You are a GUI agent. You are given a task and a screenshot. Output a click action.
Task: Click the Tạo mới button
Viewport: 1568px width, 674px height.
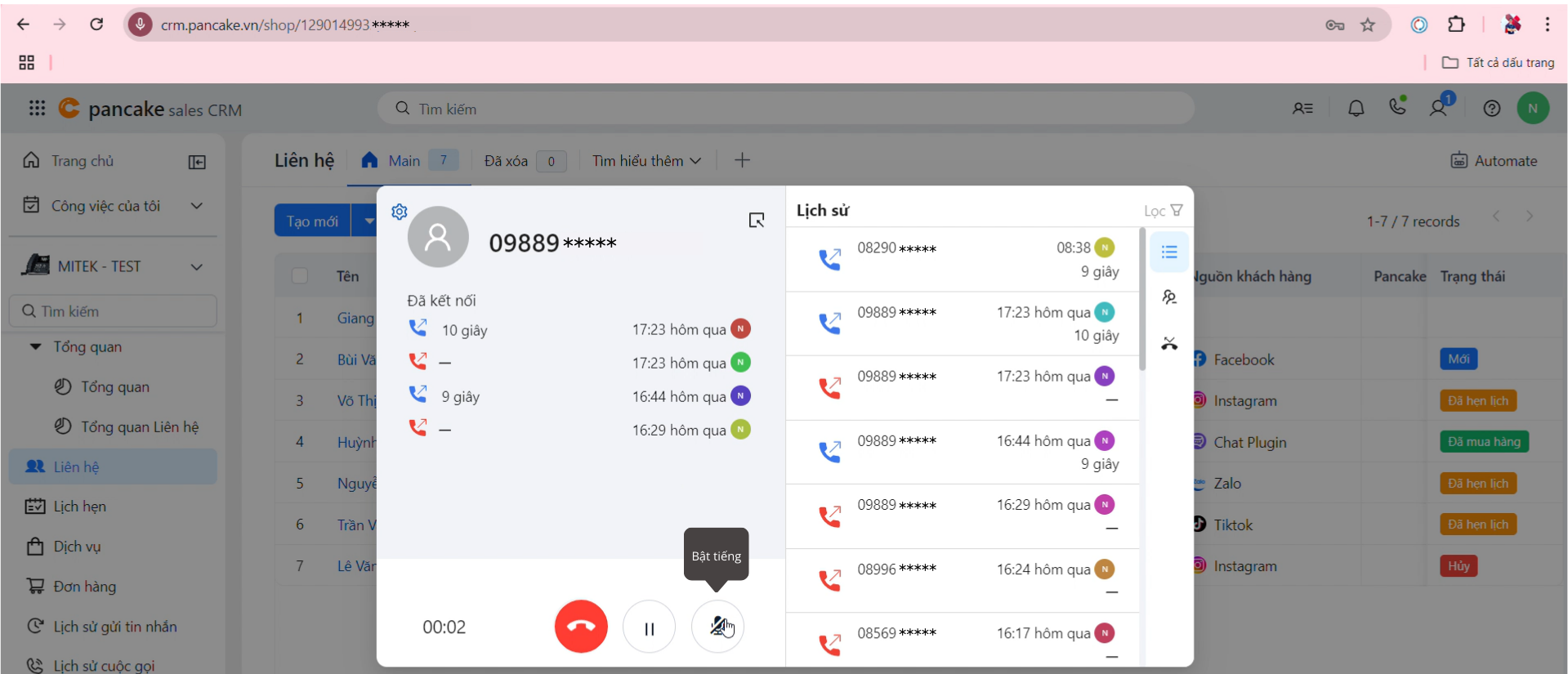312,221
